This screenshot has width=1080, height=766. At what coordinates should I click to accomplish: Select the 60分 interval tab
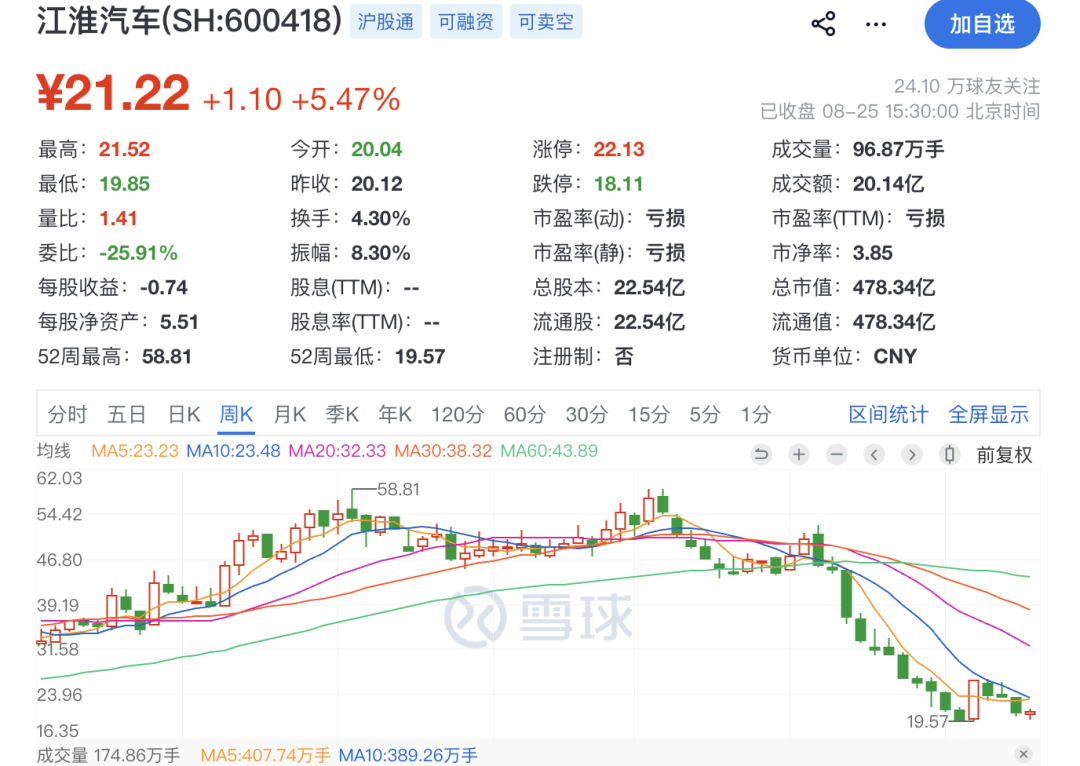coord(525,415)
